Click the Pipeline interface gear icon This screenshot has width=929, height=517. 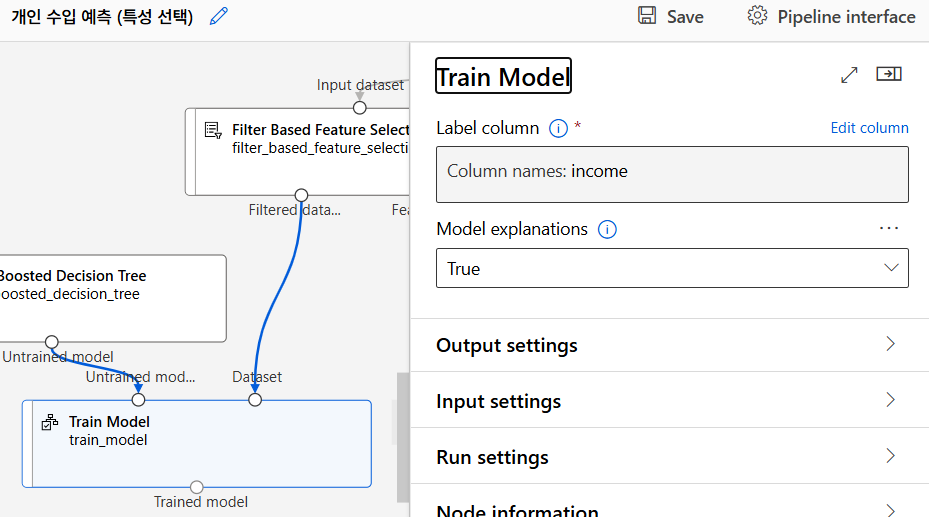point(757,16)
